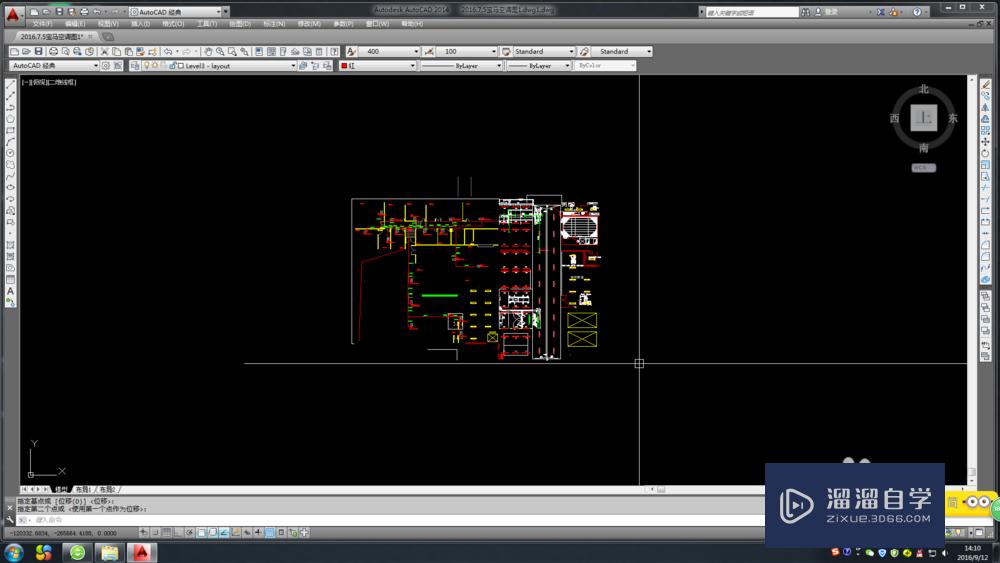
Task: Open AutoCAD 经典 workspace dropdown in title bar
Action: pyautogui.click(x=176, y=12)
